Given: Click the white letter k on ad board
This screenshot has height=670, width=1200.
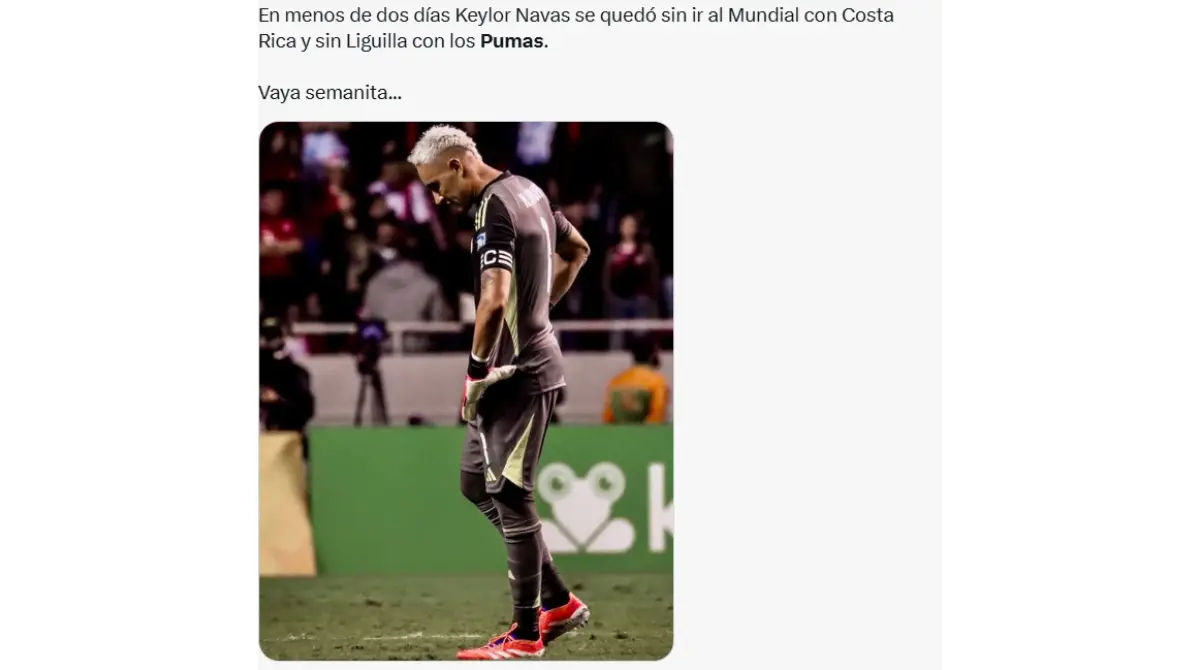Looking at the screenshot, I should [660, 508].
